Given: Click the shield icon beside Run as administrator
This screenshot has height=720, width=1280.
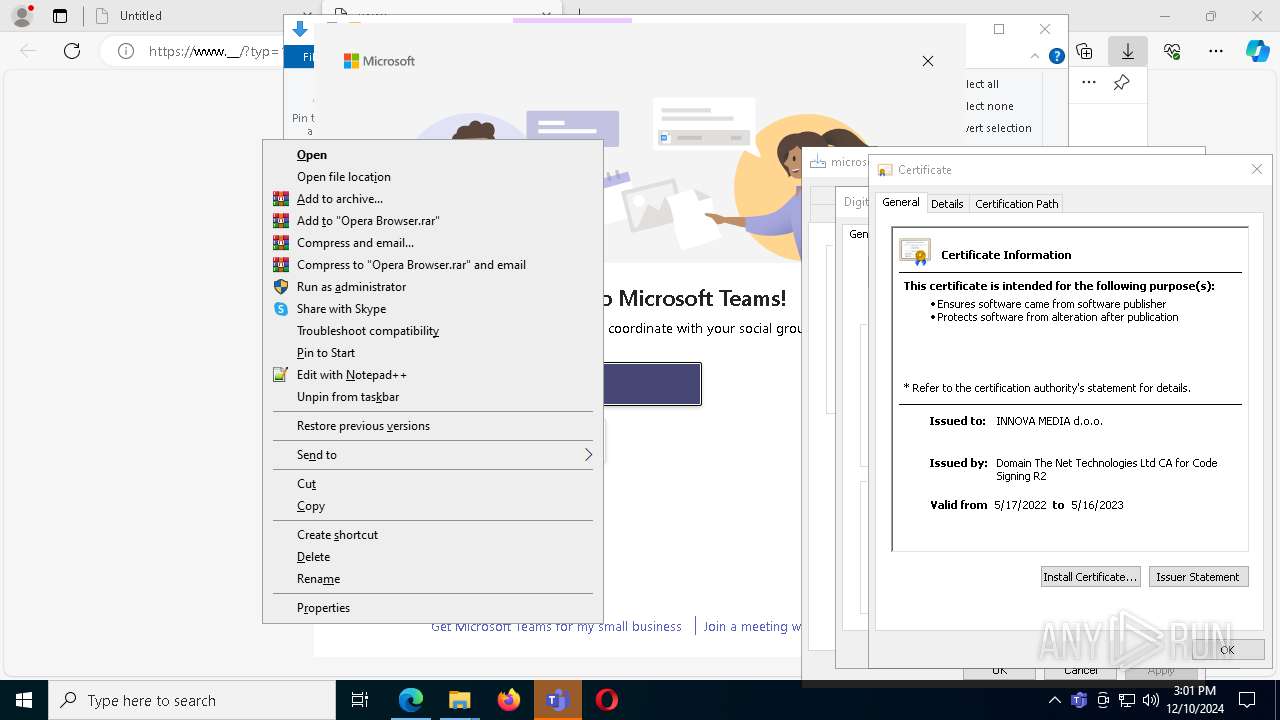Looking at the screenshot, I should click(281, 287).
